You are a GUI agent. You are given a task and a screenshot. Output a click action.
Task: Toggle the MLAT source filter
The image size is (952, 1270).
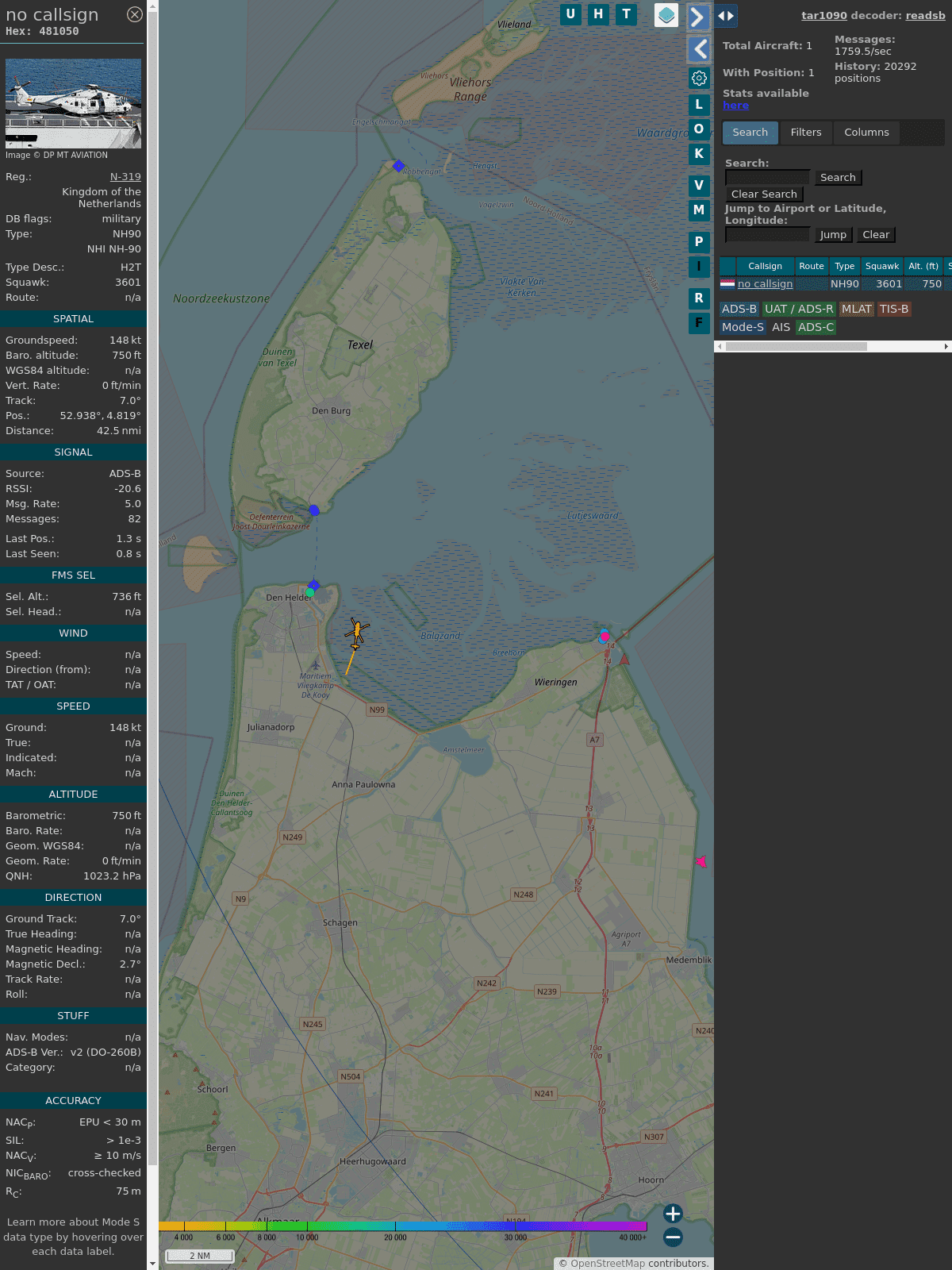click(x=856, y=309)
